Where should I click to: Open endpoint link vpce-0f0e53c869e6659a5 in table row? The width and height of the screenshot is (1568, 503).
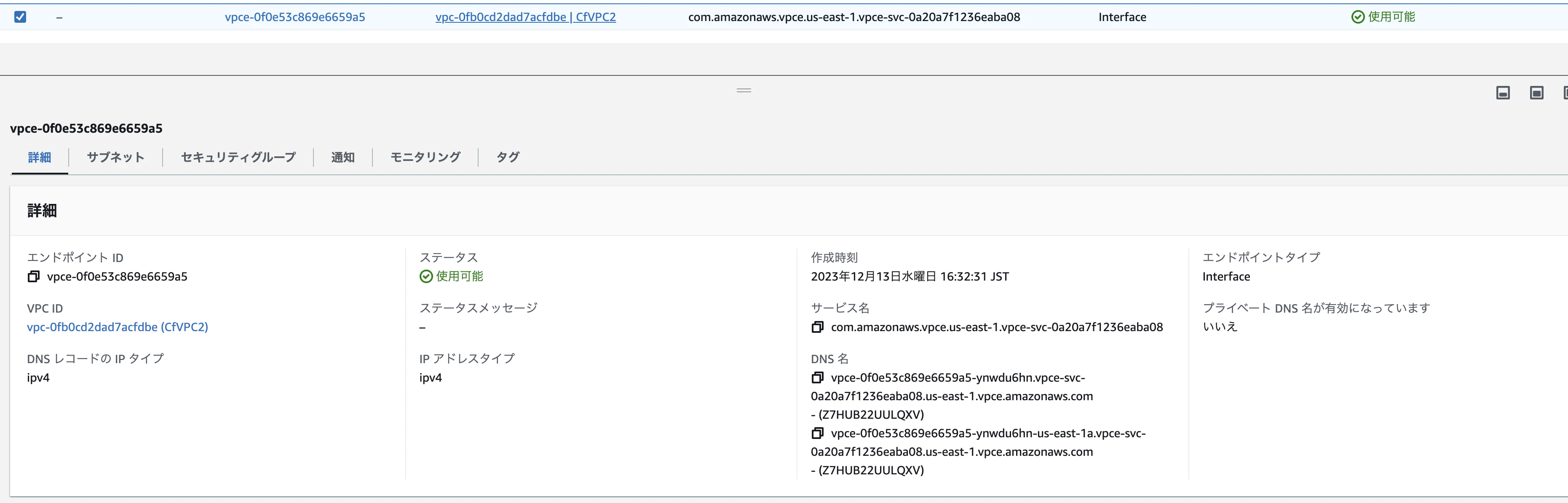pos(294,17)
